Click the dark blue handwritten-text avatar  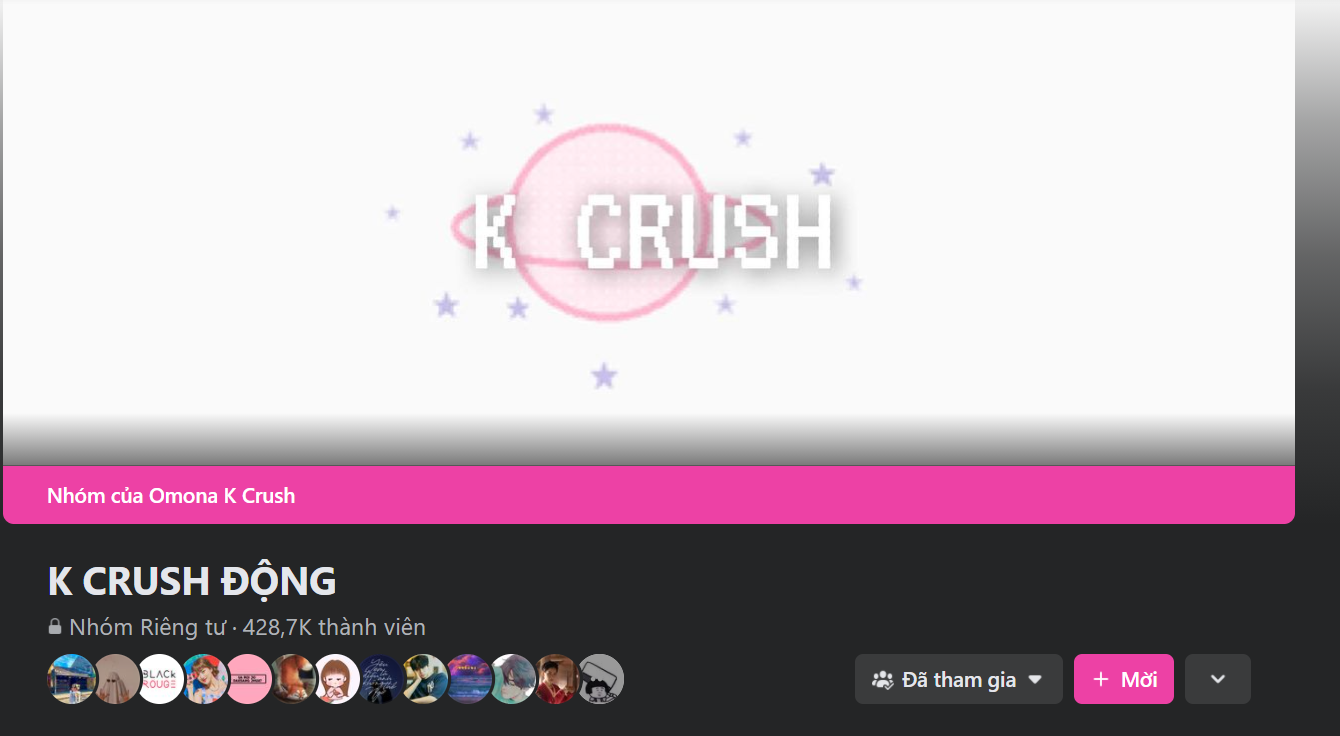(x=380, y=679)
